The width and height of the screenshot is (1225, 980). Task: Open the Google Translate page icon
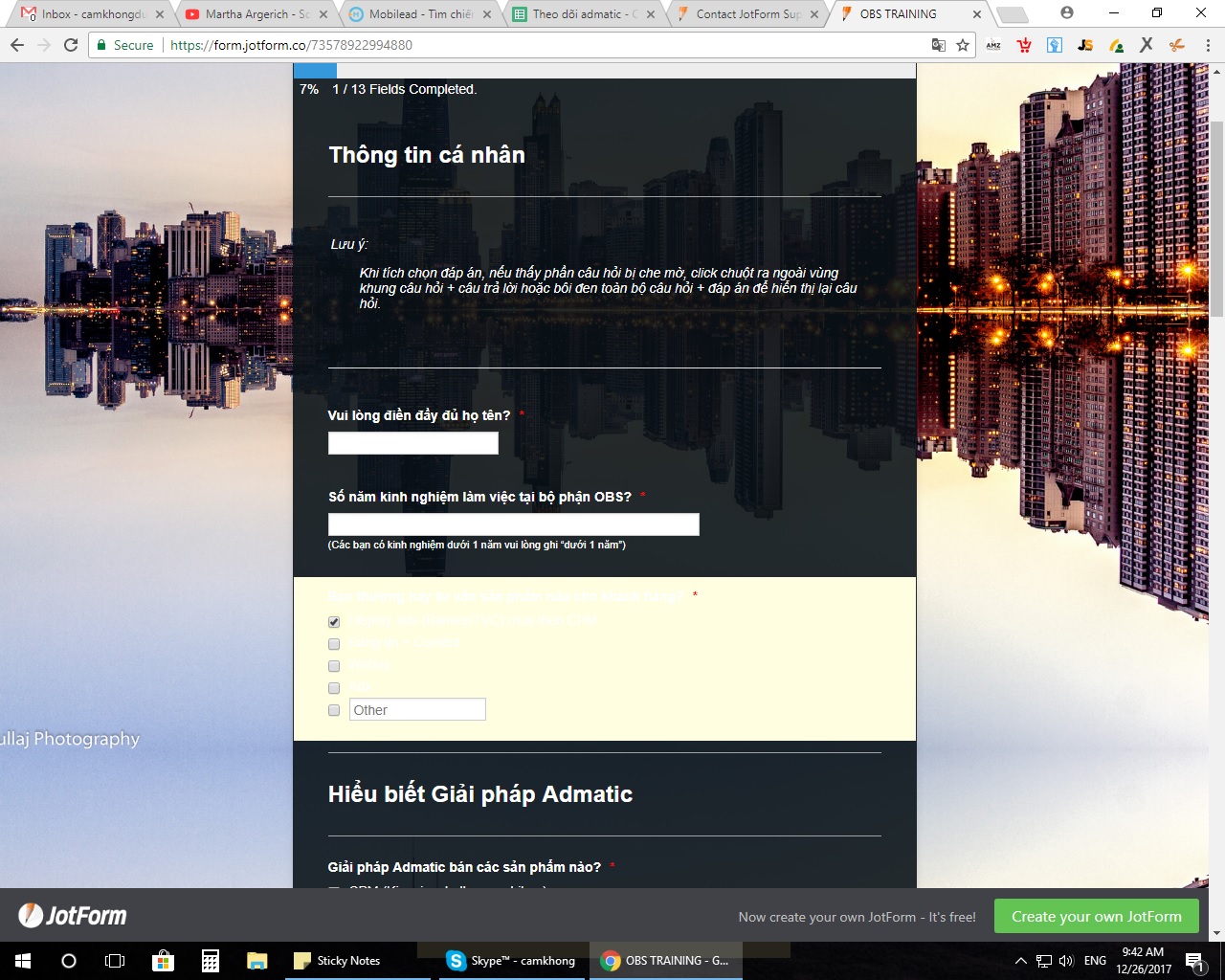coord(940,45)
